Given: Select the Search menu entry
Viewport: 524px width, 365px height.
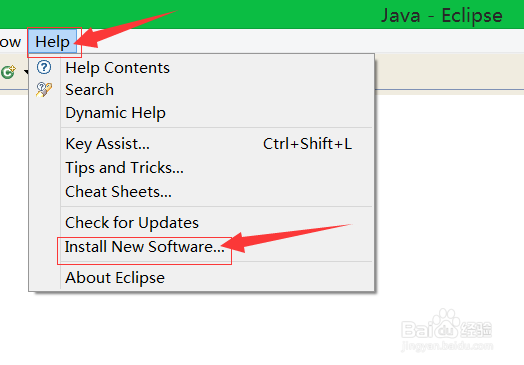Looking at the screenshot, I should (x=90, y=90).
